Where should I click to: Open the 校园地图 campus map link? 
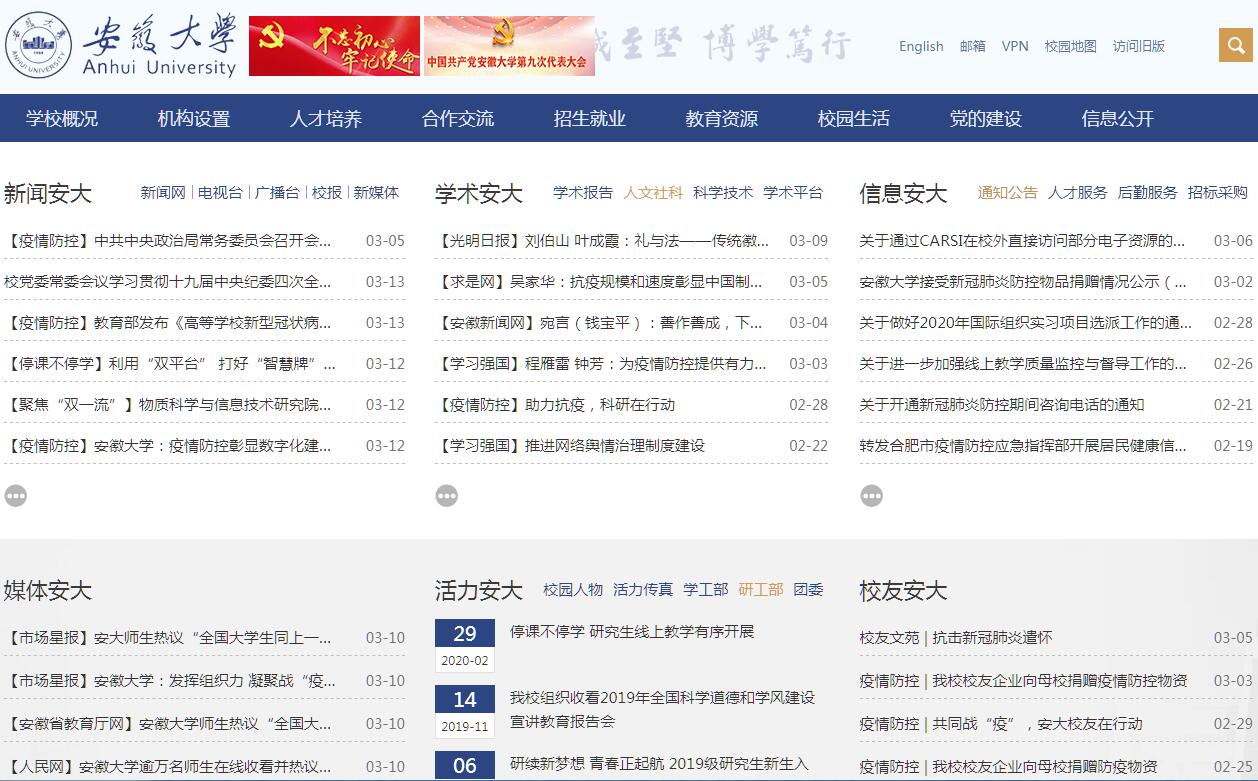1070,46
